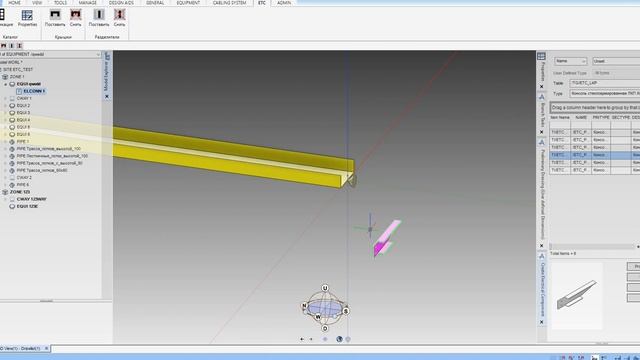
Task: Click Поставить in the Разделители group
Action: pyautogui.click(x=99, y=18)
